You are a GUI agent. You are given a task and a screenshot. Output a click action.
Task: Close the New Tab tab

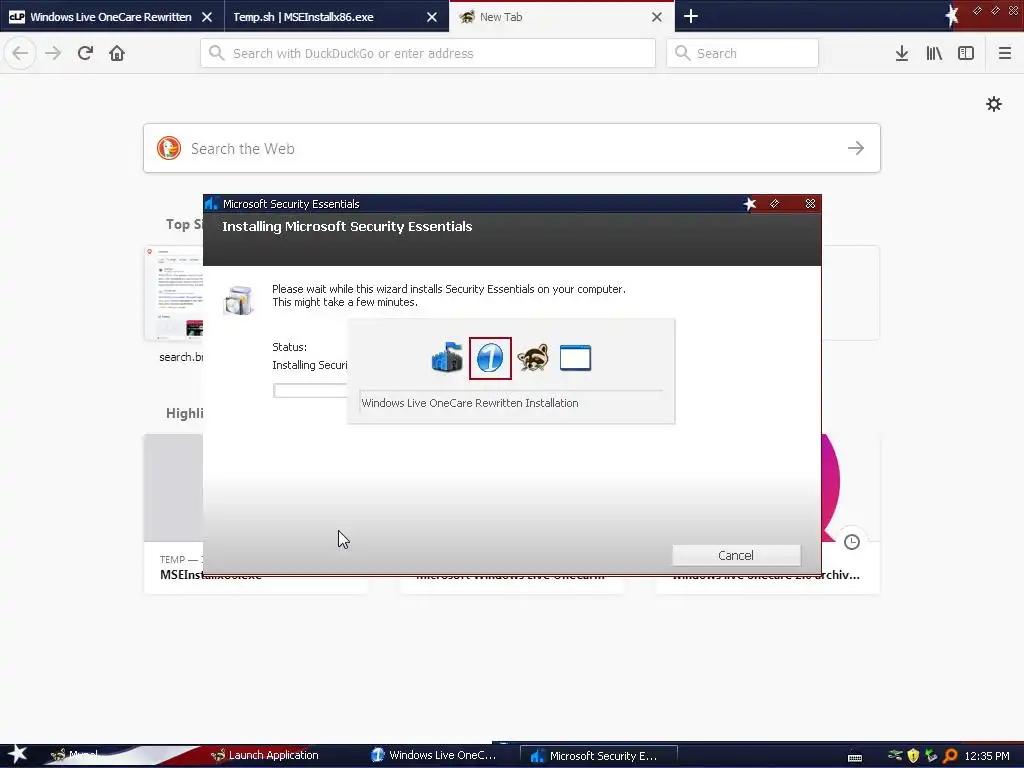tap(657, 17)
